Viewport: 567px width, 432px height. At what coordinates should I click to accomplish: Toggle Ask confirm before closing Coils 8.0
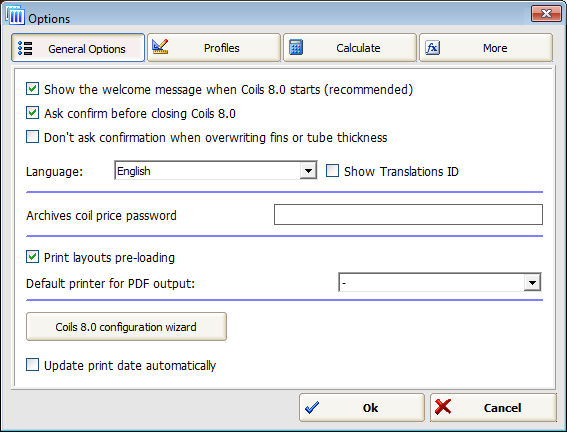[33, 113]
